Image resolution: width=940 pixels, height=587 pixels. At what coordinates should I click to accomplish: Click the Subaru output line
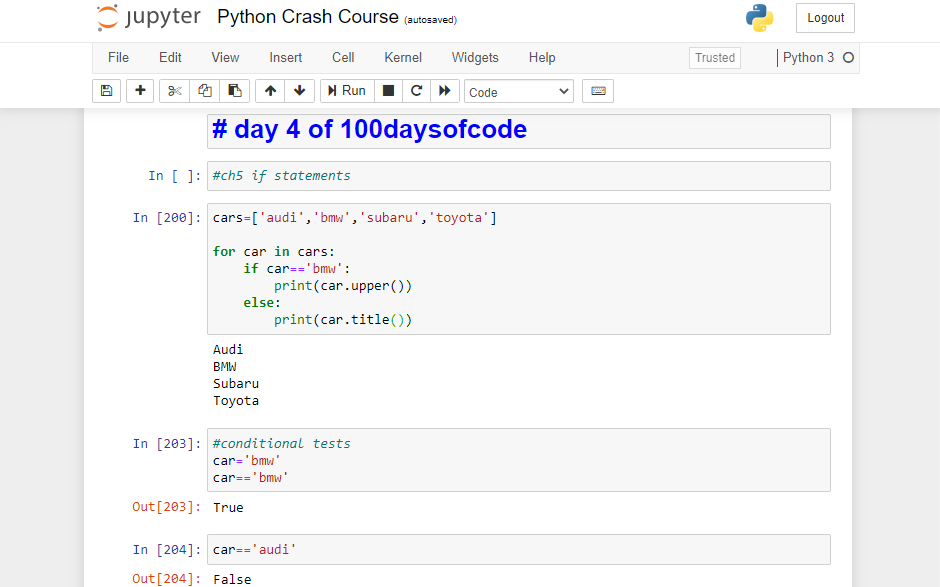coord(236,383)
